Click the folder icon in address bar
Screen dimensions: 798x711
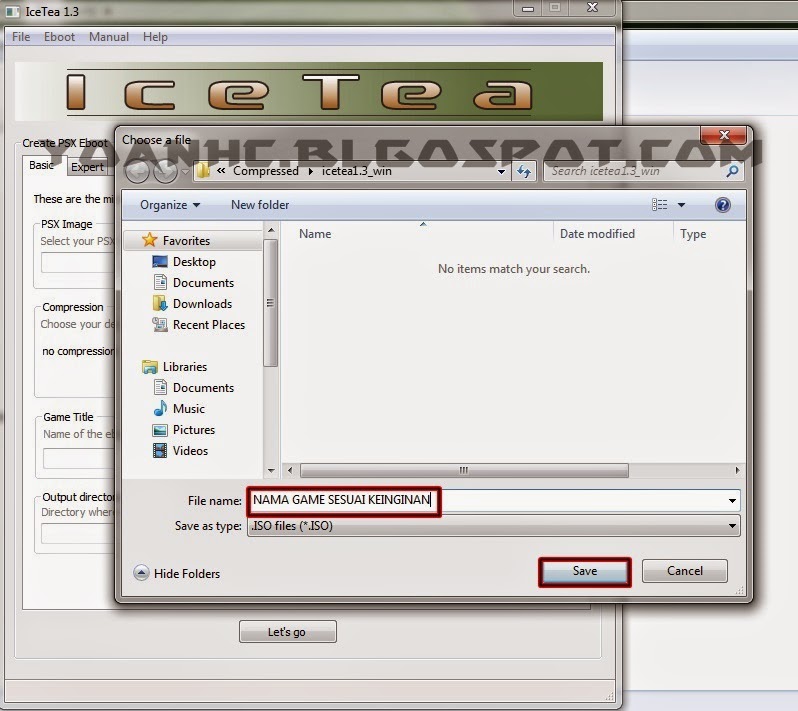[203, 171]
